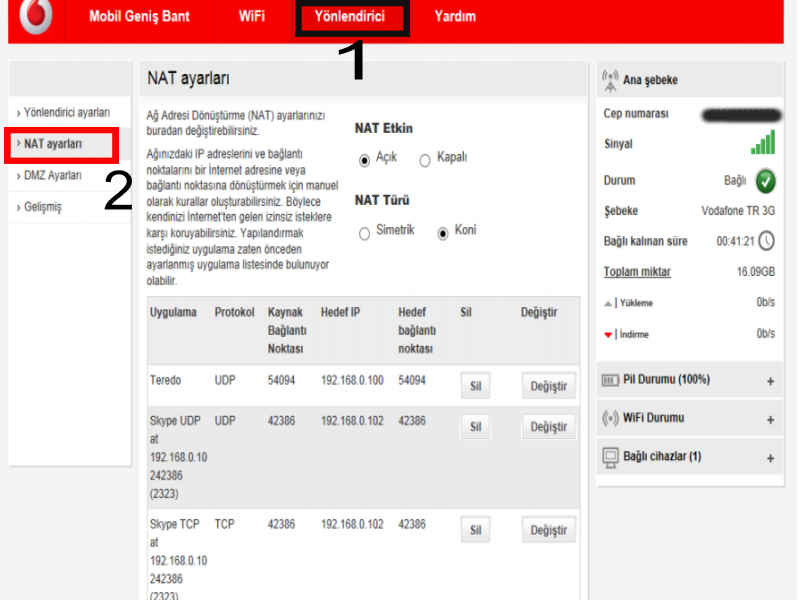This screenshot has width=800, height=600.
Task: Click the green connected checkmark icon
Action: tap(765, 181)
